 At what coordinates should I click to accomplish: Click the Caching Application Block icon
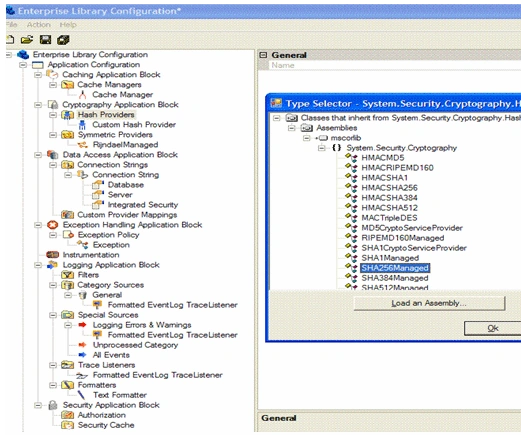(52, 74)
